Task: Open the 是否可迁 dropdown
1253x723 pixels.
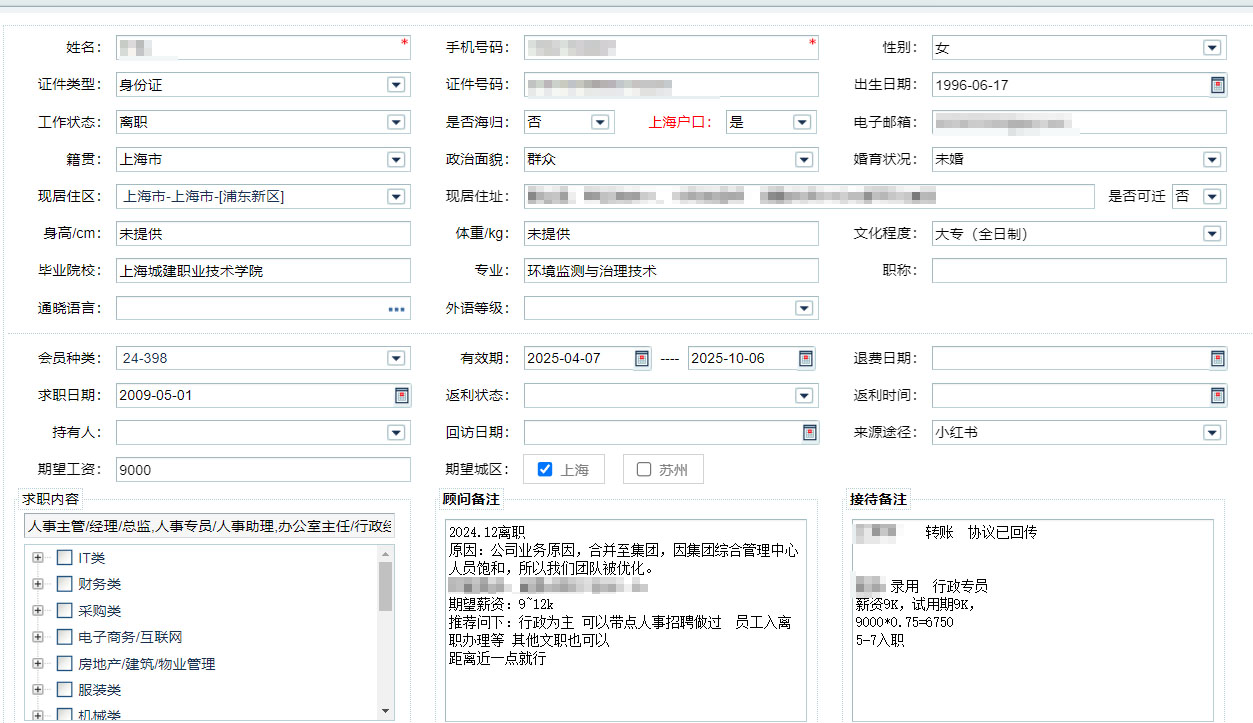Action: click(1213, 197)
